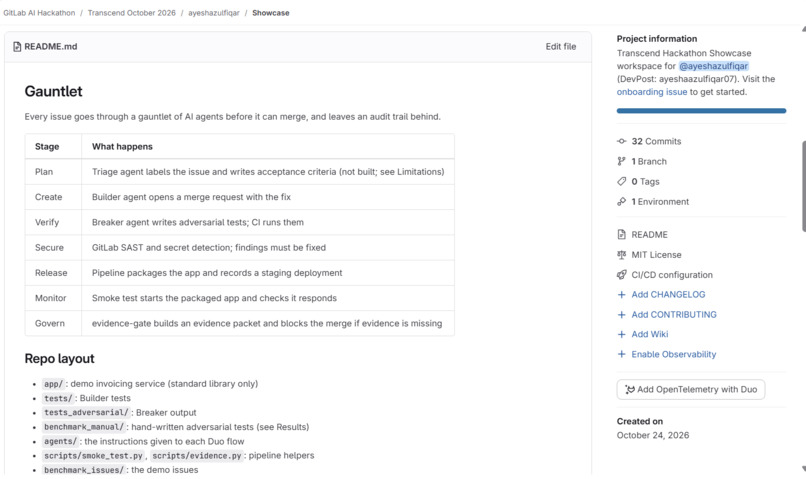Image resolution: width=806 pixels, height=479 pixels.
Task: Click the app/ code label
Action: (53, 384)
